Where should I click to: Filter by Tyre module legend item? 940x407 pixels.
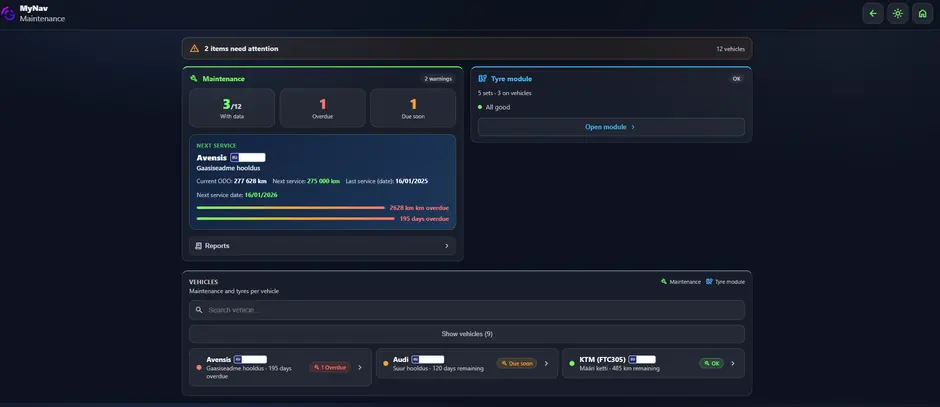tap(725, 282)
